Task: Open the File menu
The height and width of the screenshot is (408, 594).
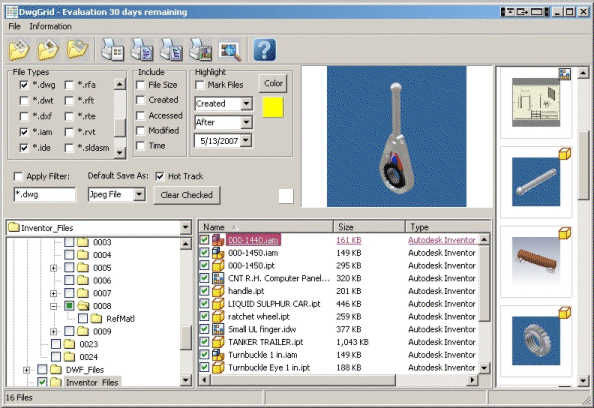Action: [x=14, y=27]
